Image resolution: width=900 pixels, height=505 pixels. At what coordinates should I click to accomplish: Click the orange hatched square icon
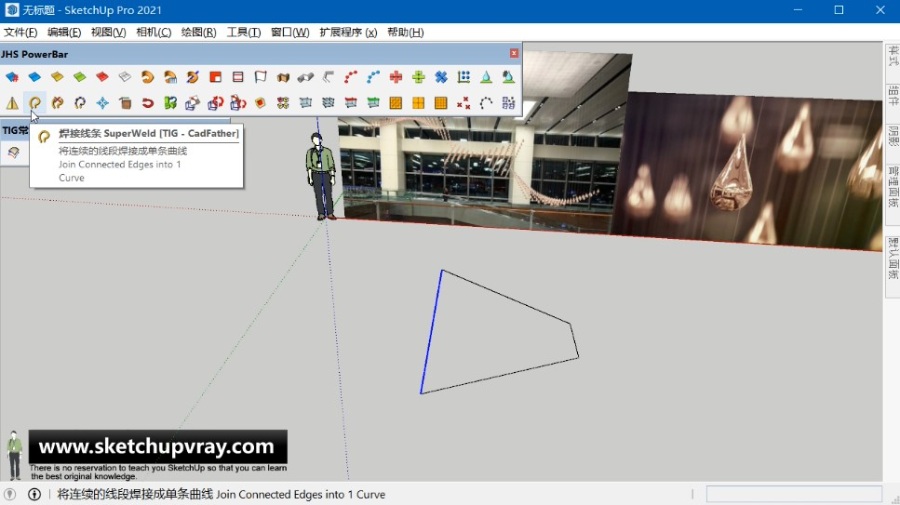[395, 103]
